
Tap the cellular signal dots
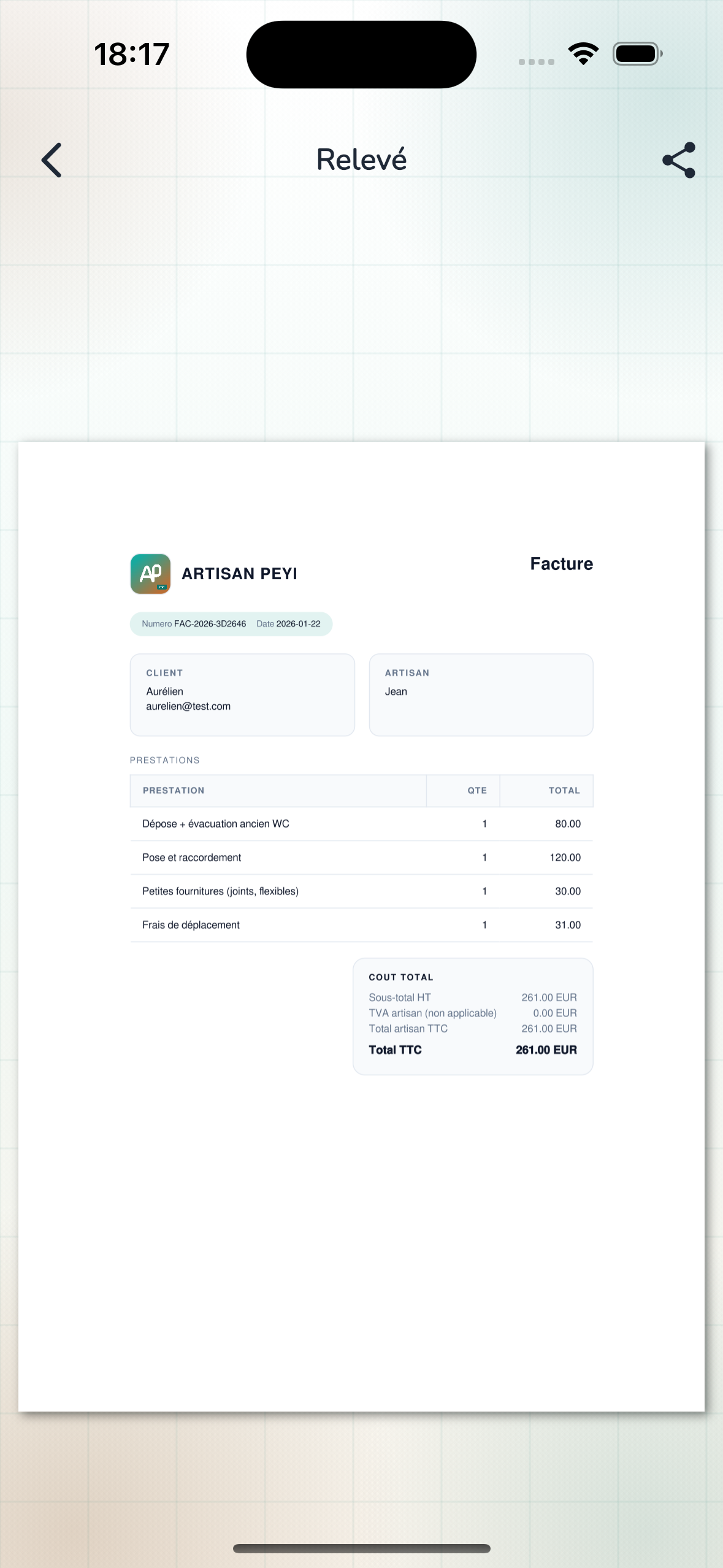536,61
